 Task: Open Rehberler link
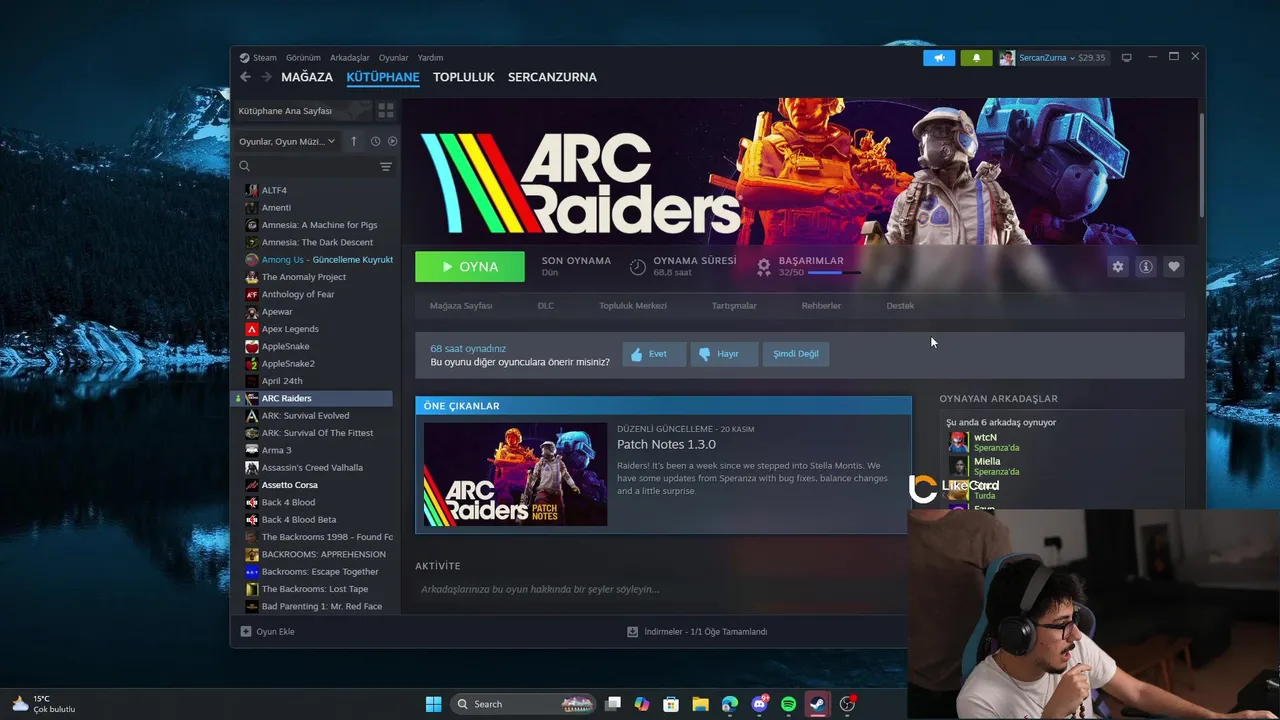coord(821,306)
